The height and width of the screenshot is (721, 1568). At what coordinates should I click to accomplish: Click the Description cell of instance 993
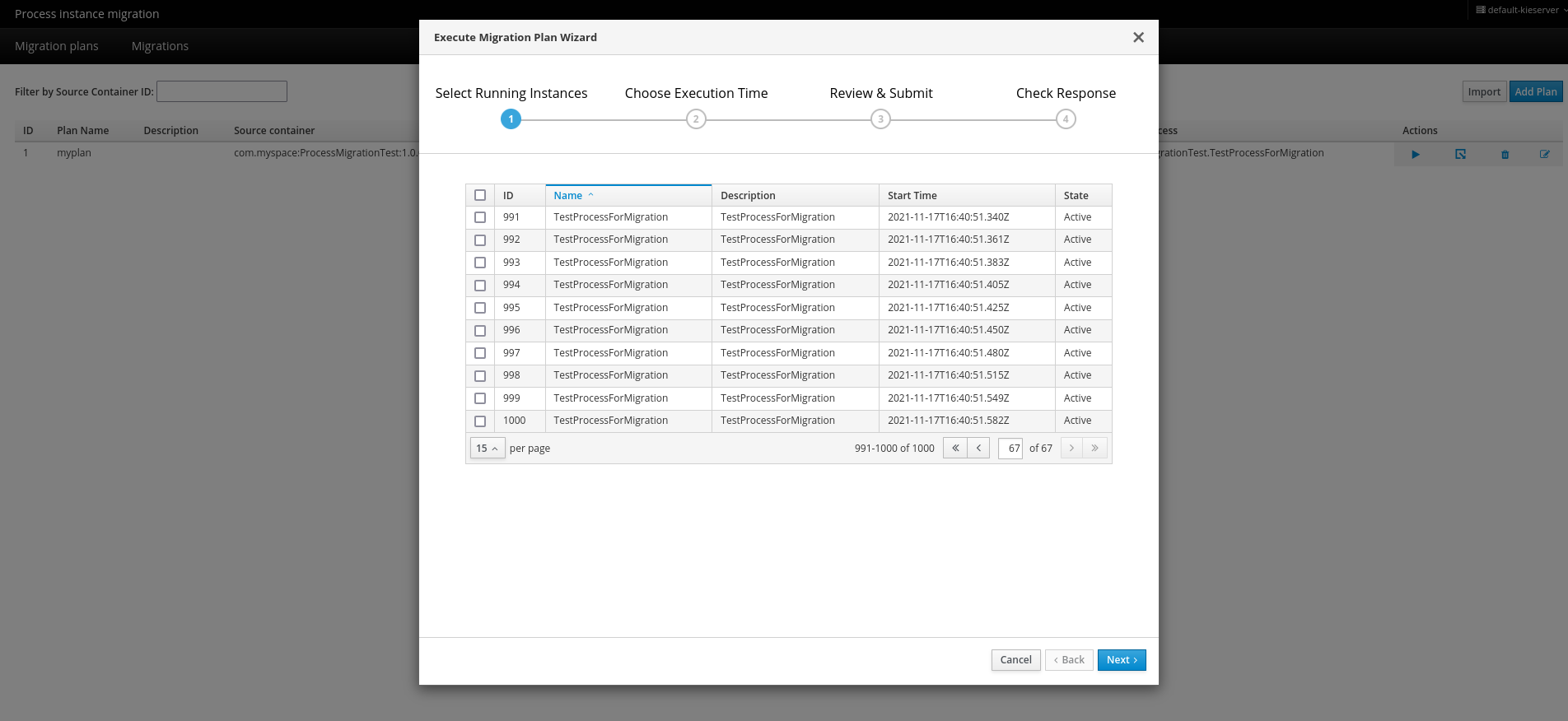point(796,263)
